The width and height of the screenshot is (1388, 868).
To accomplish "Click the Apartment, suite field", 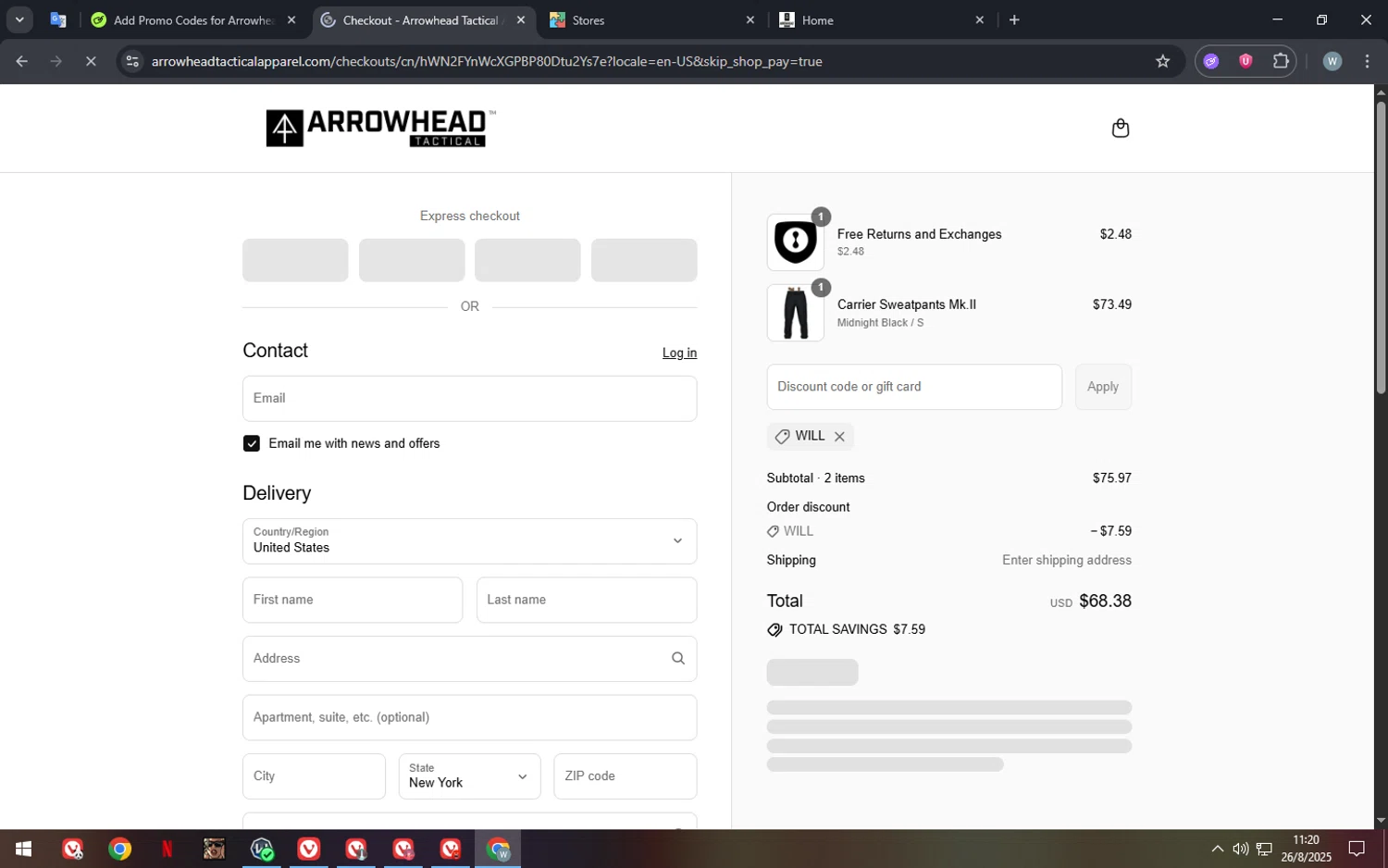I will point(469,718).
